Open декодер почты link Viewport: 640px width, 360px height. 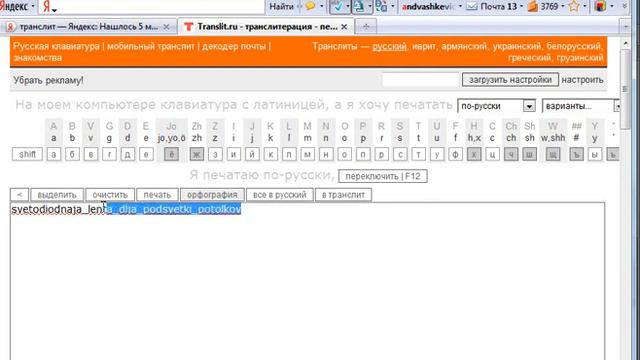tap(234, 46)
